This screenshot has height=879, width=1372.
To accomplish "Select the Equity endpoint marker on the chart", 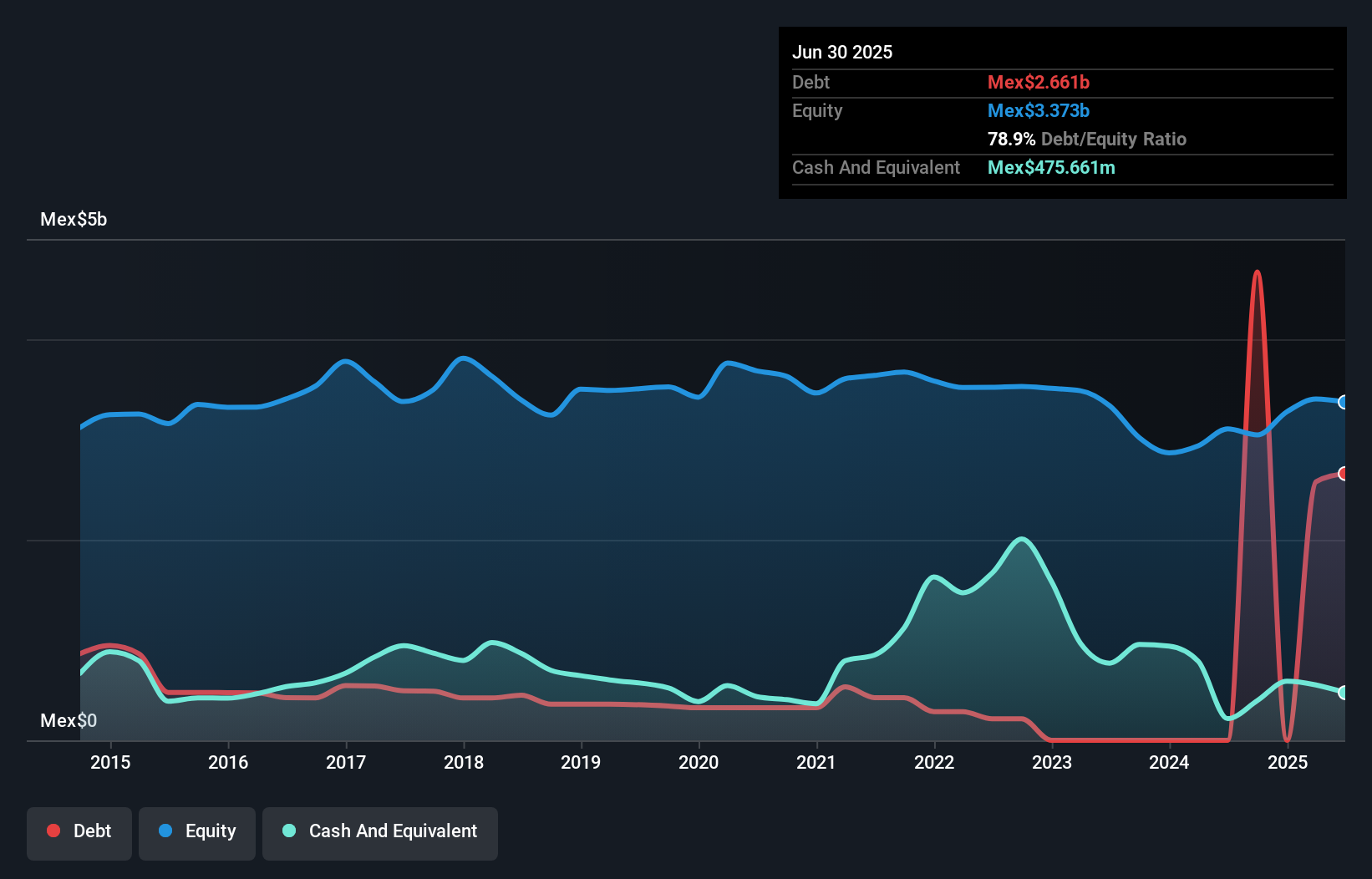I will [x=1344, y=403].
